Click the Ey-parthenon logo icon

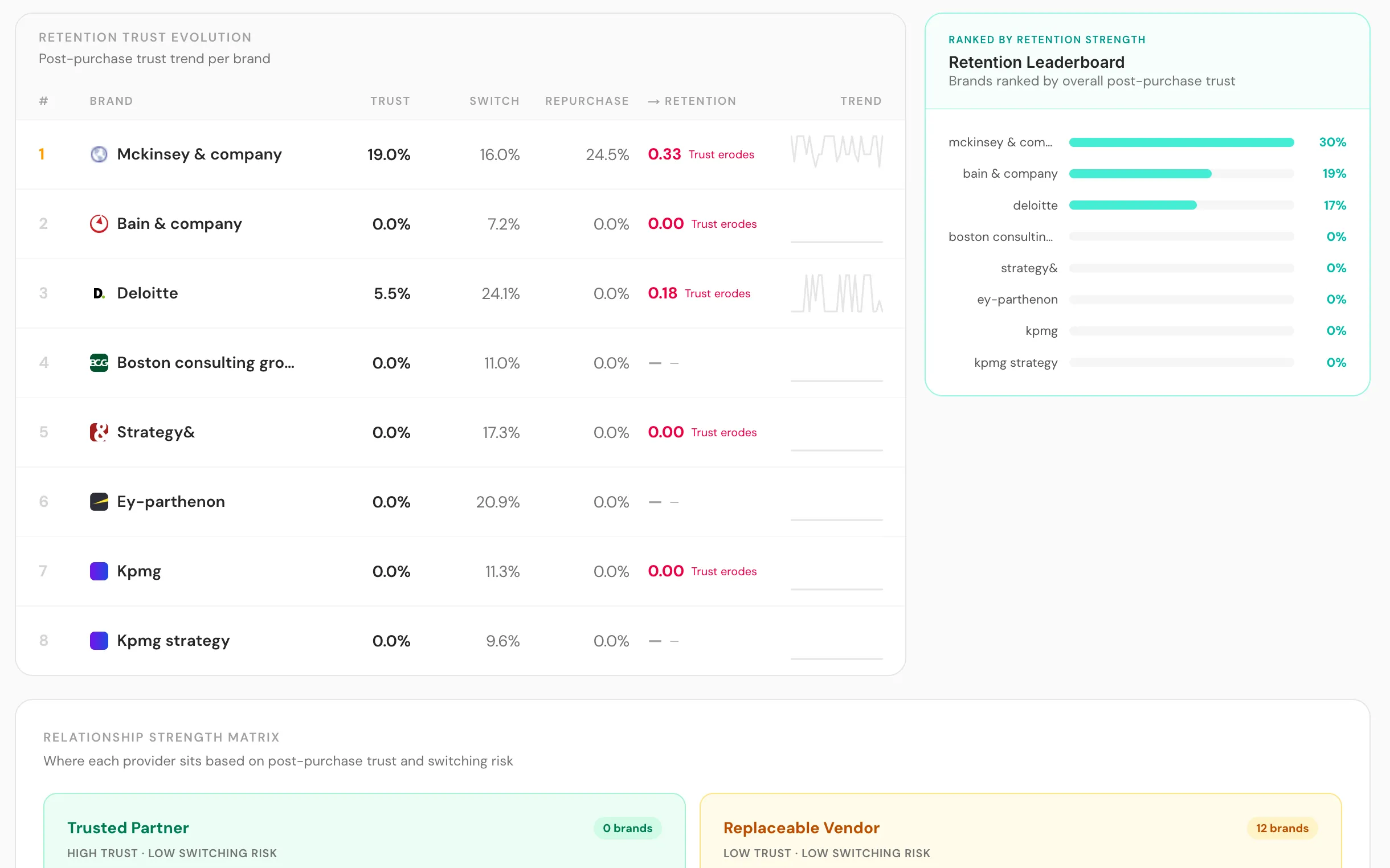99,502
